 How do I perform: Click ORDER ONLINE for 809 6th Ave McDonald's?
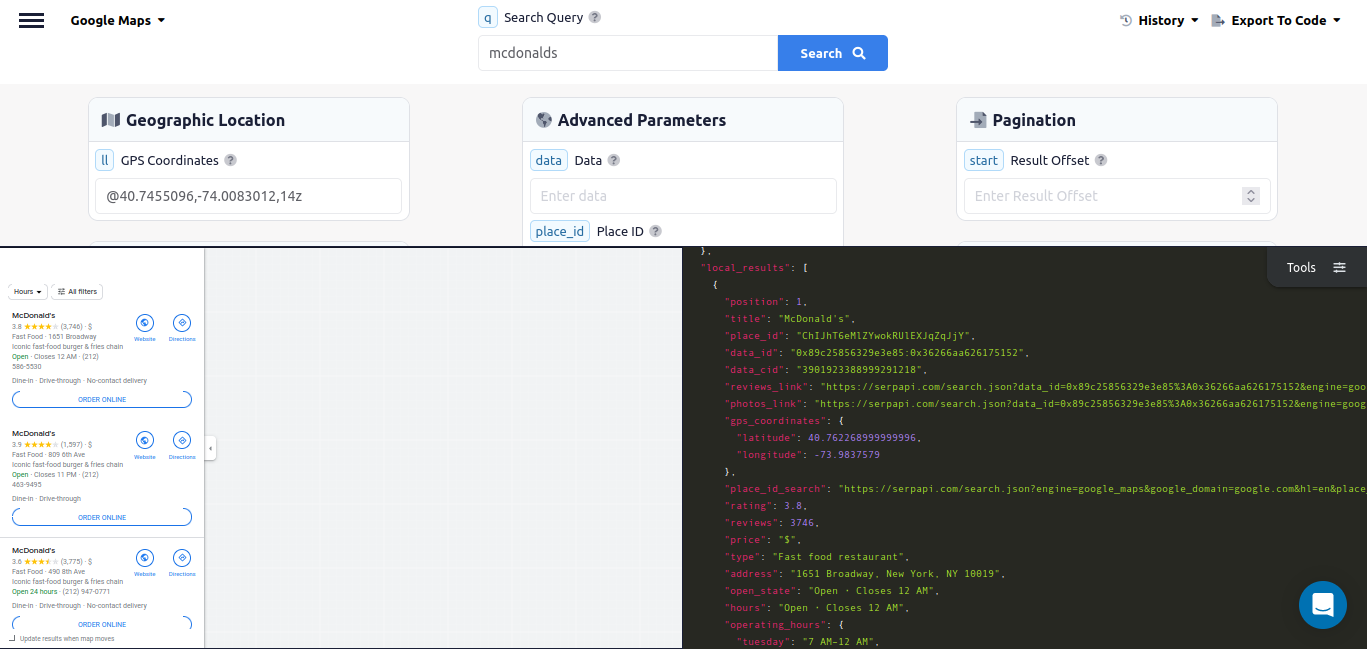tap(102, 517)
